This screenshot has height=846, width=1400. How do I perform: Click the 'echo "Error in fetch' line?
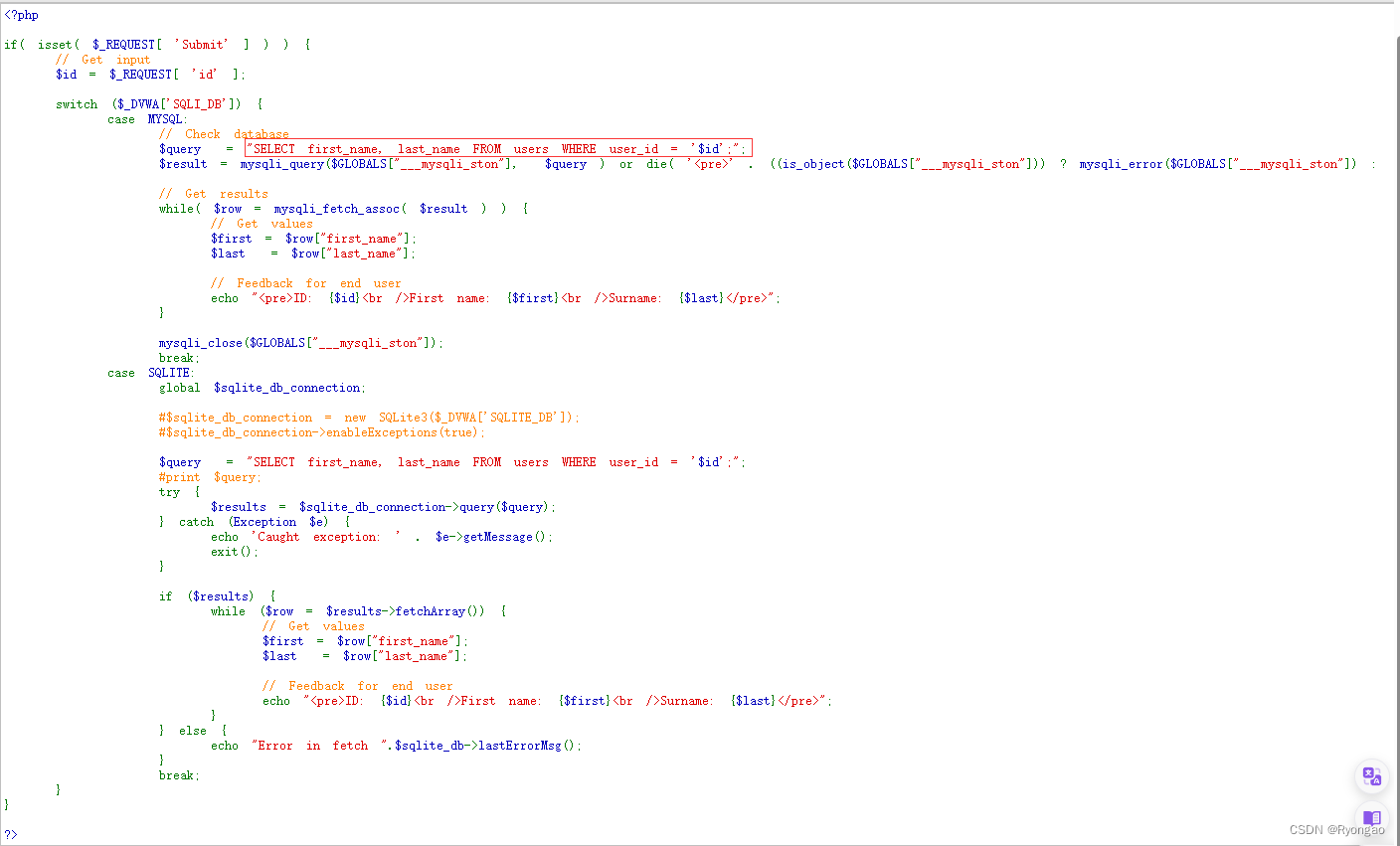[397, 746]
